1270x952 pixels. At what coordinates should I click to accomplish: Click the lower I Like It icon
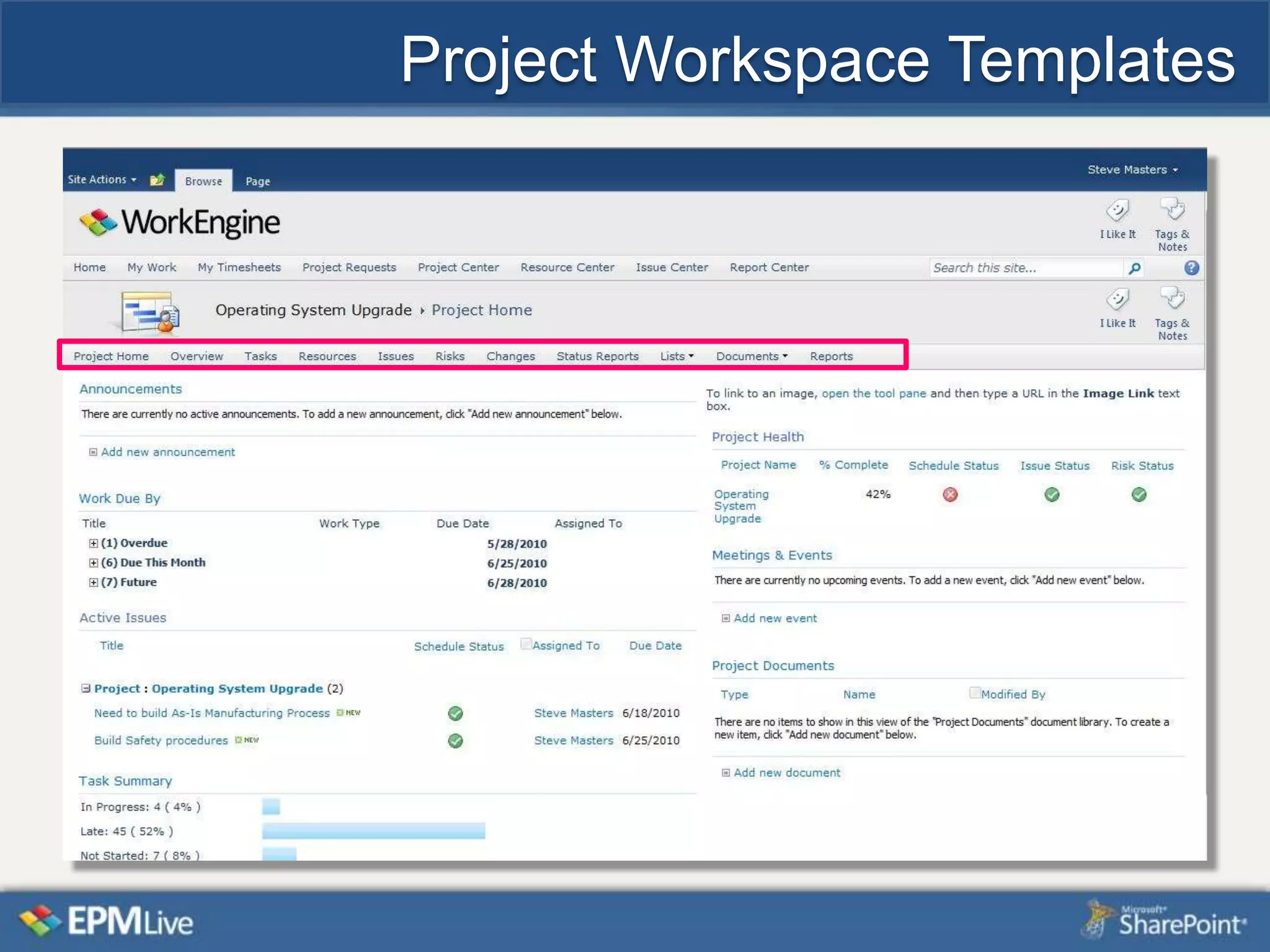click(x=1117, y=300)
